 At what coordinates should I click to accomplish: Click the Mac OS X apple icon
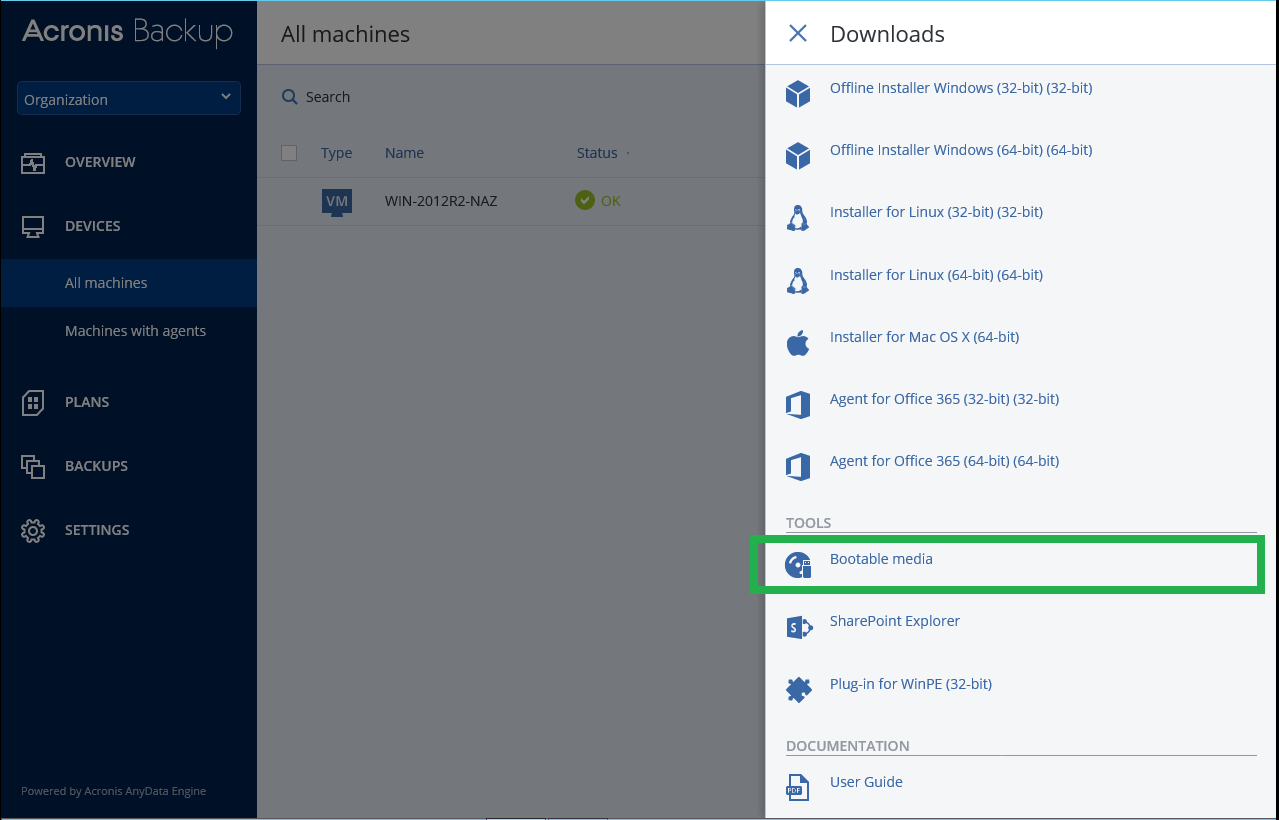click(798, 343)
